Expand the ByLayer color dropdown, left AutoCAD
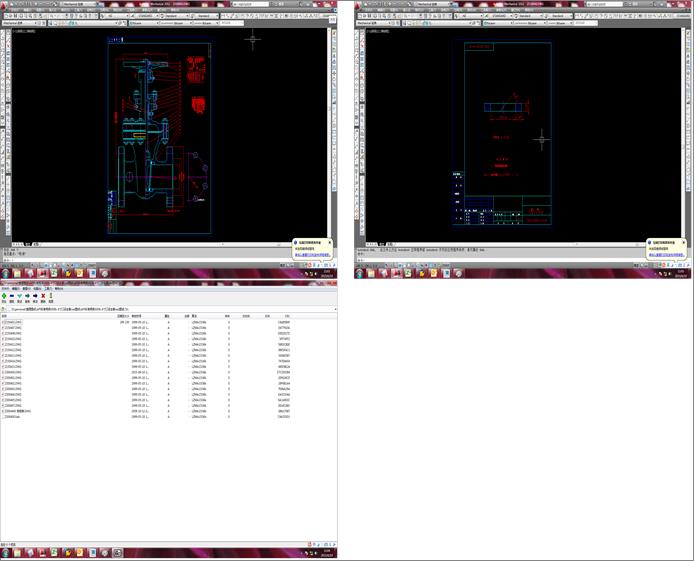 (156, 23)
